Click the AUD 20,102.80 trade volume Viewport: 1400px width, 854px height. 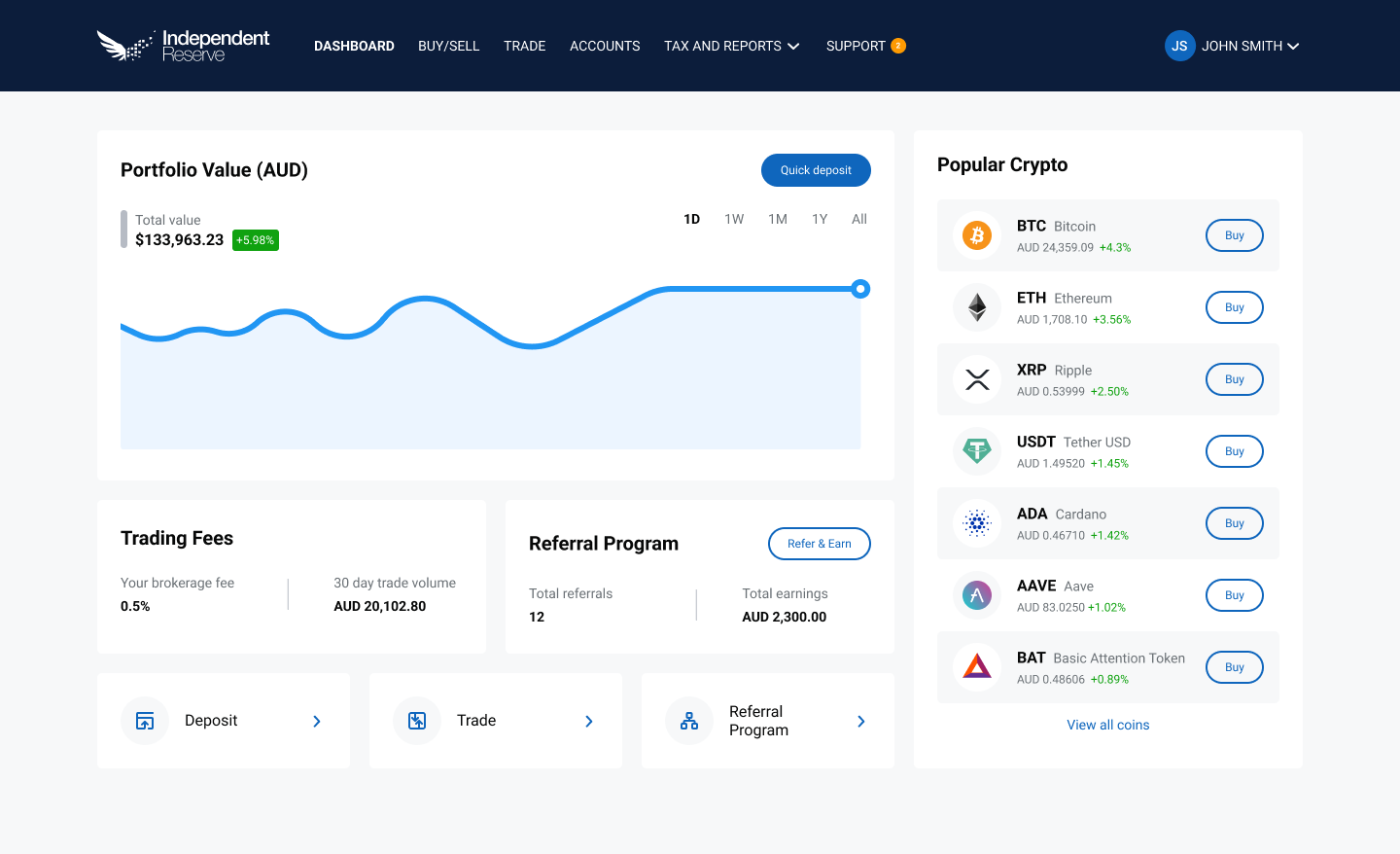point(380,606)
